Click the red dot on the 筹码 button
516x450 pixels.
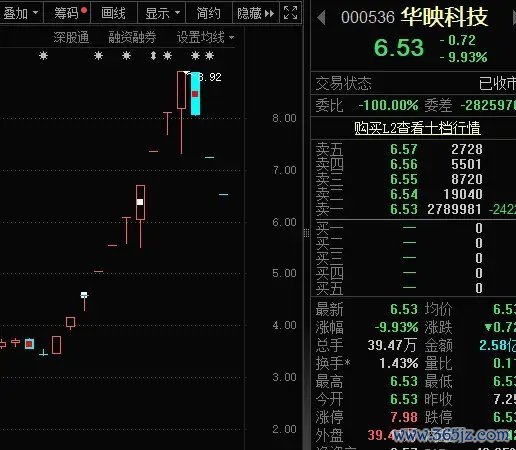tap(84, 10)
